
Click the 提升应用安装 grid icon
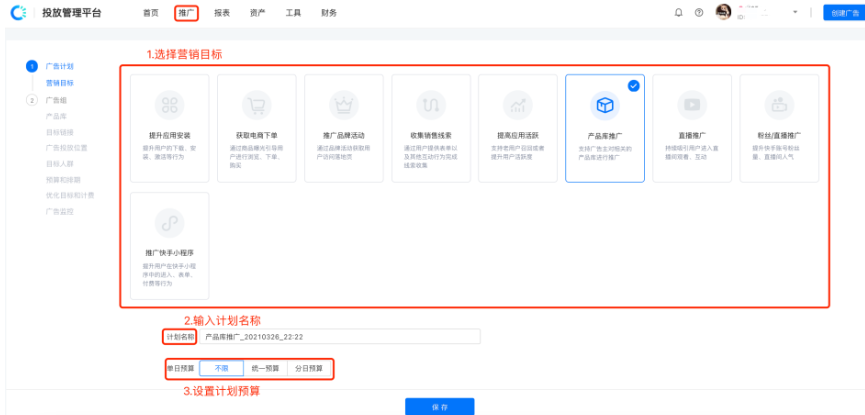(x=169, y=105)
